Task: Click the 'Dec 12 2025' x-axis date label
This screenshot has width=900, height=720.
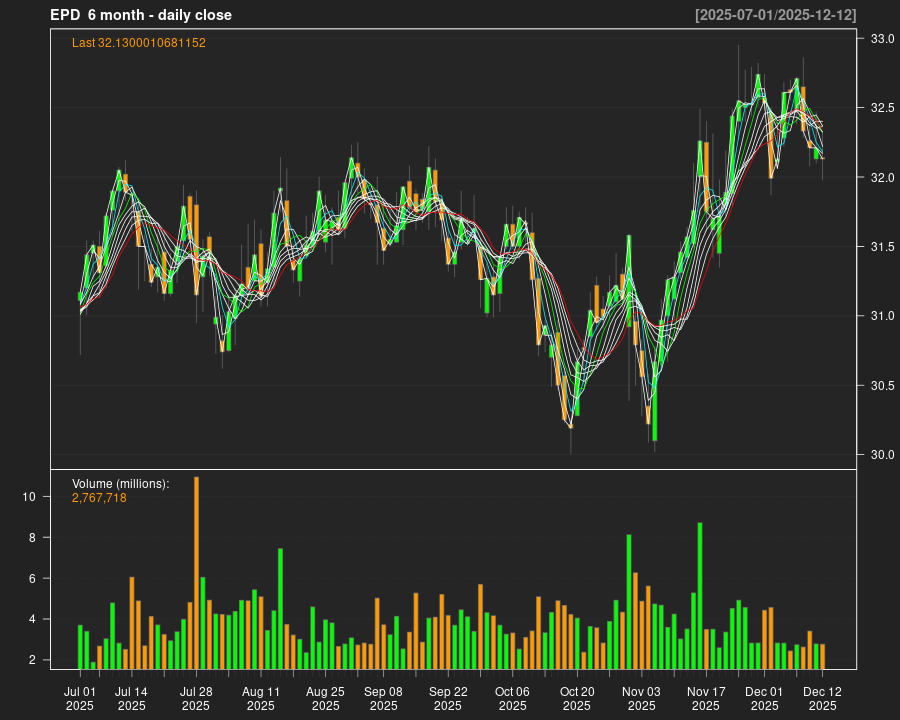Action: point(822,698)
